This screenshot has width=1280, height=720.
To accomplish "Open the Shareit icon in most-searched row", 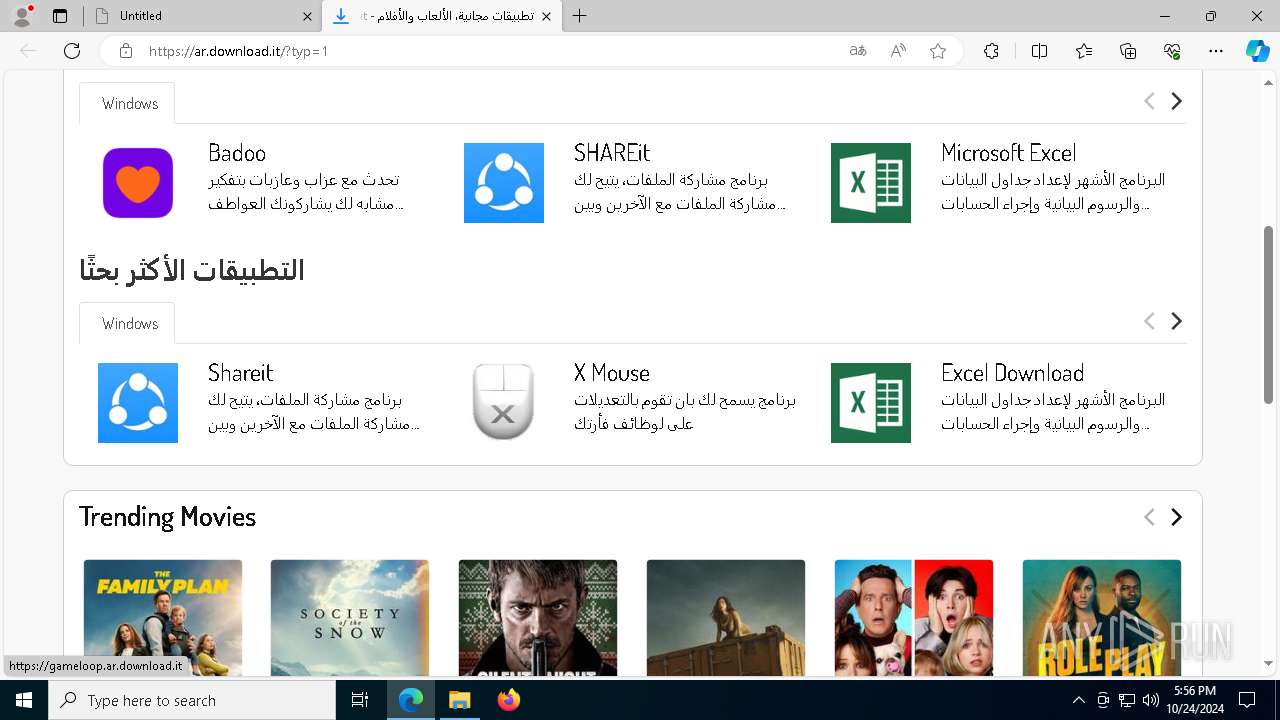I will [138, 403].
